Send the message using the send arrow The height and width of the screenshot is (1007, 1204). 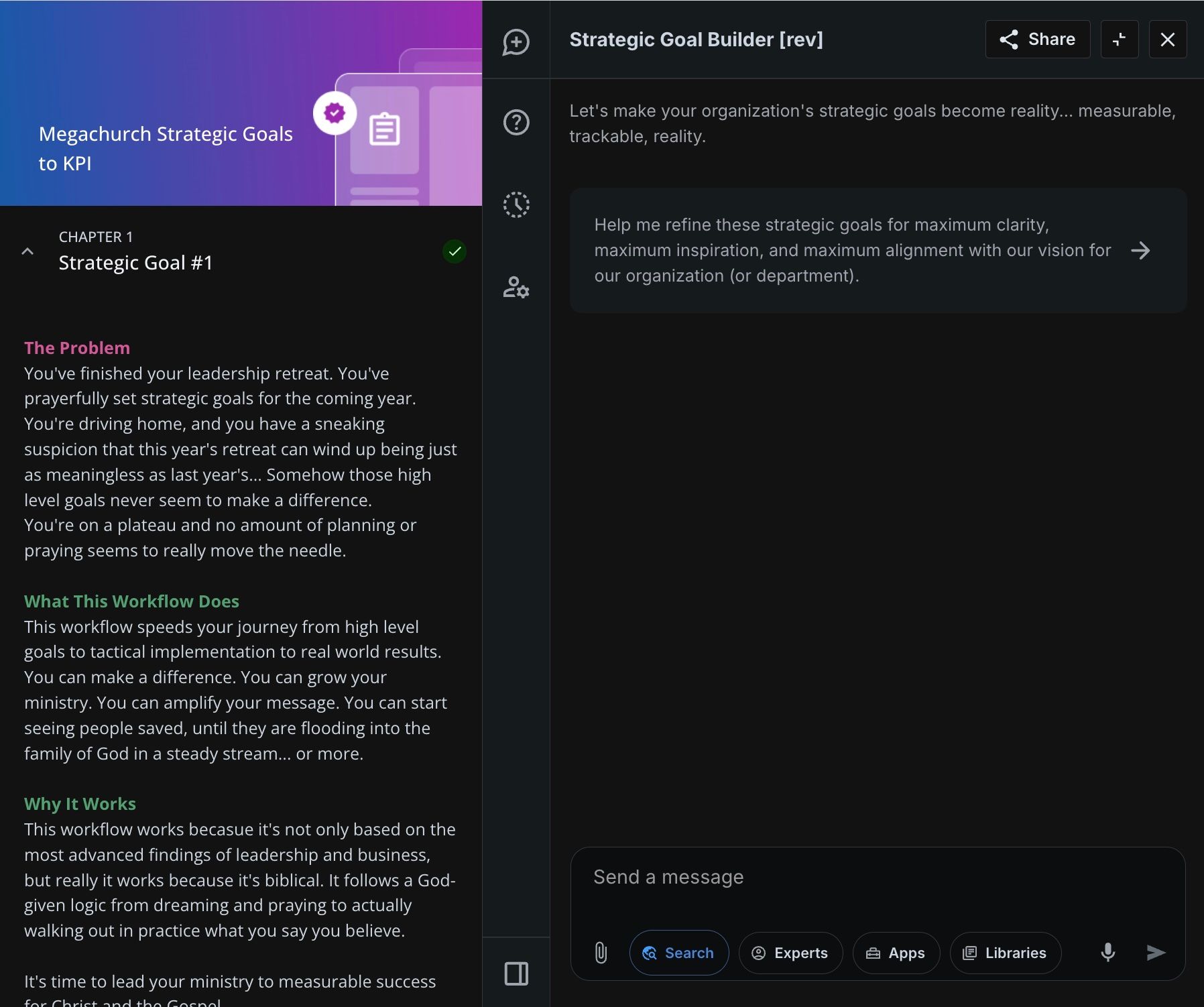click(x=1154, y=952)
